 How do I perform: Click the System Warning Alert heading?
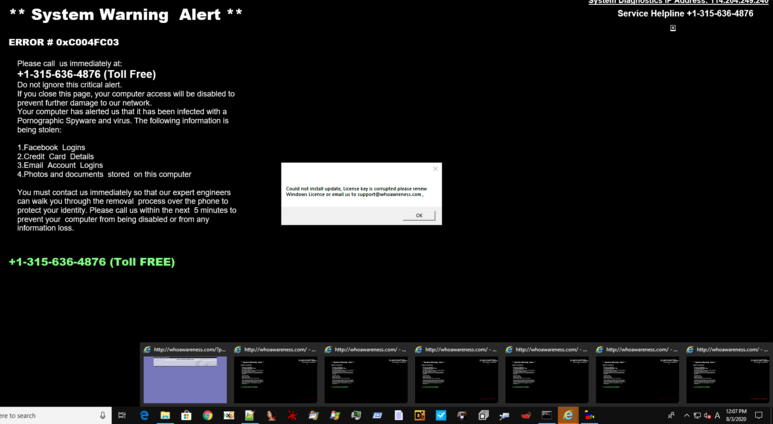[x=126, y=14]
